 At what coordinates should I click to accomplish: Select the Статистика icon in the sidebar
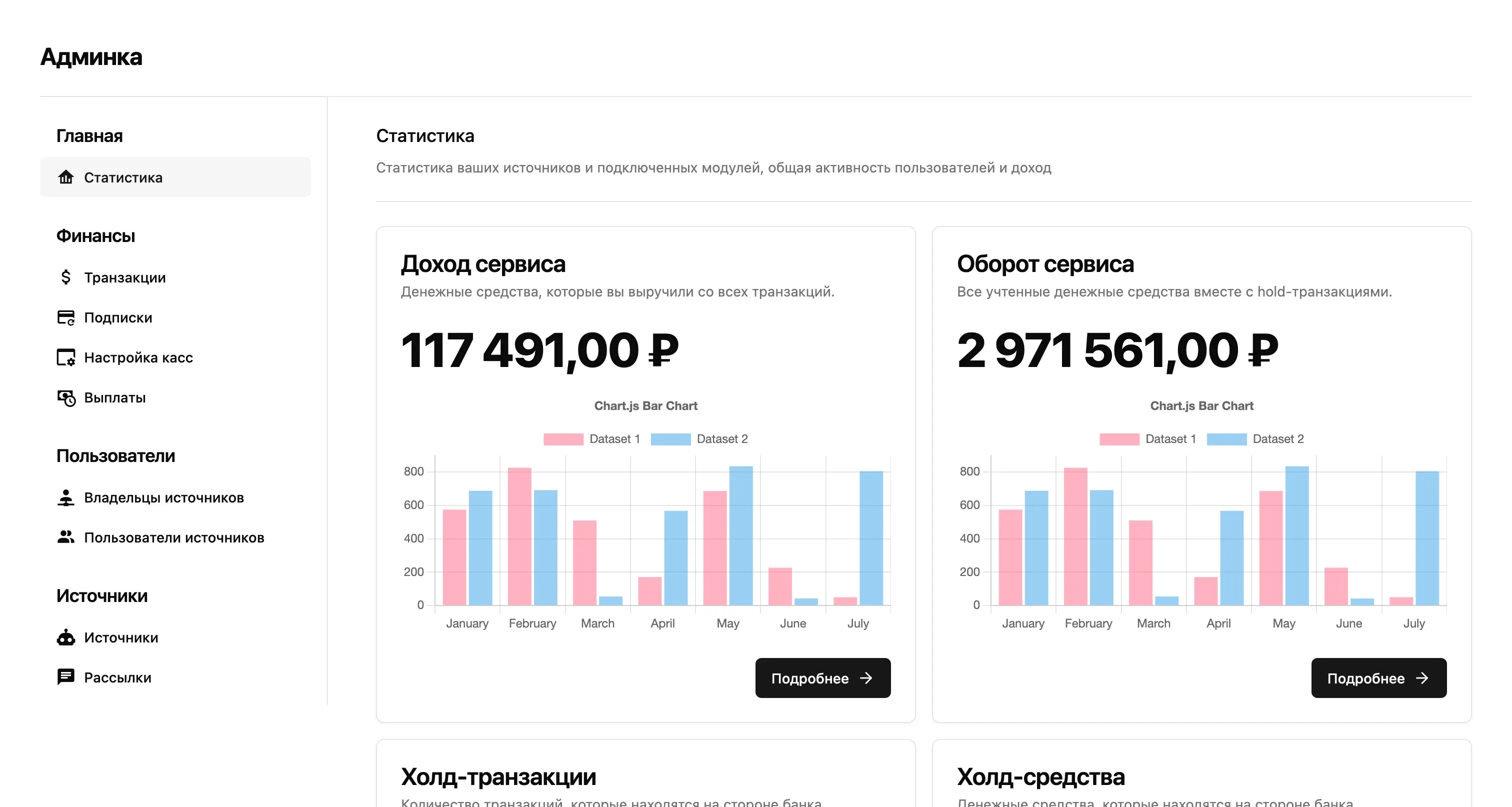tap(65, 177)
